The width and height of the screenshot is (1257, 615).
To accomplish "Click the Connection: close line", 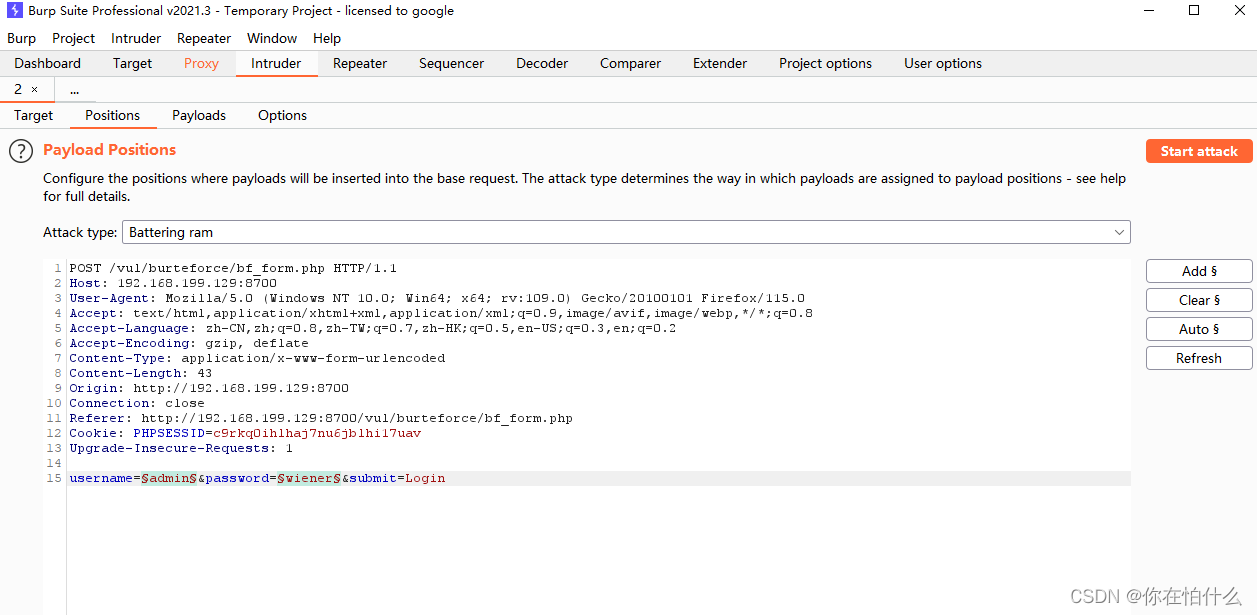I will coord(137,403).
